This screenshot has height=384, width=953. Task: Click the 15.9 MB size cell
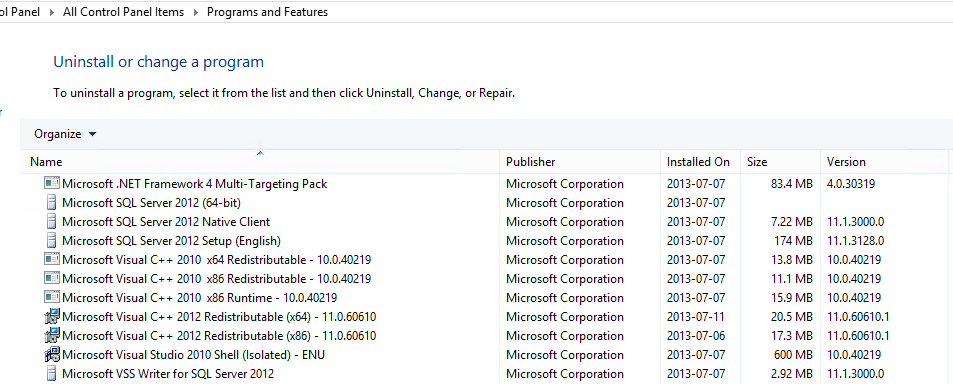[x=791, y=298]
